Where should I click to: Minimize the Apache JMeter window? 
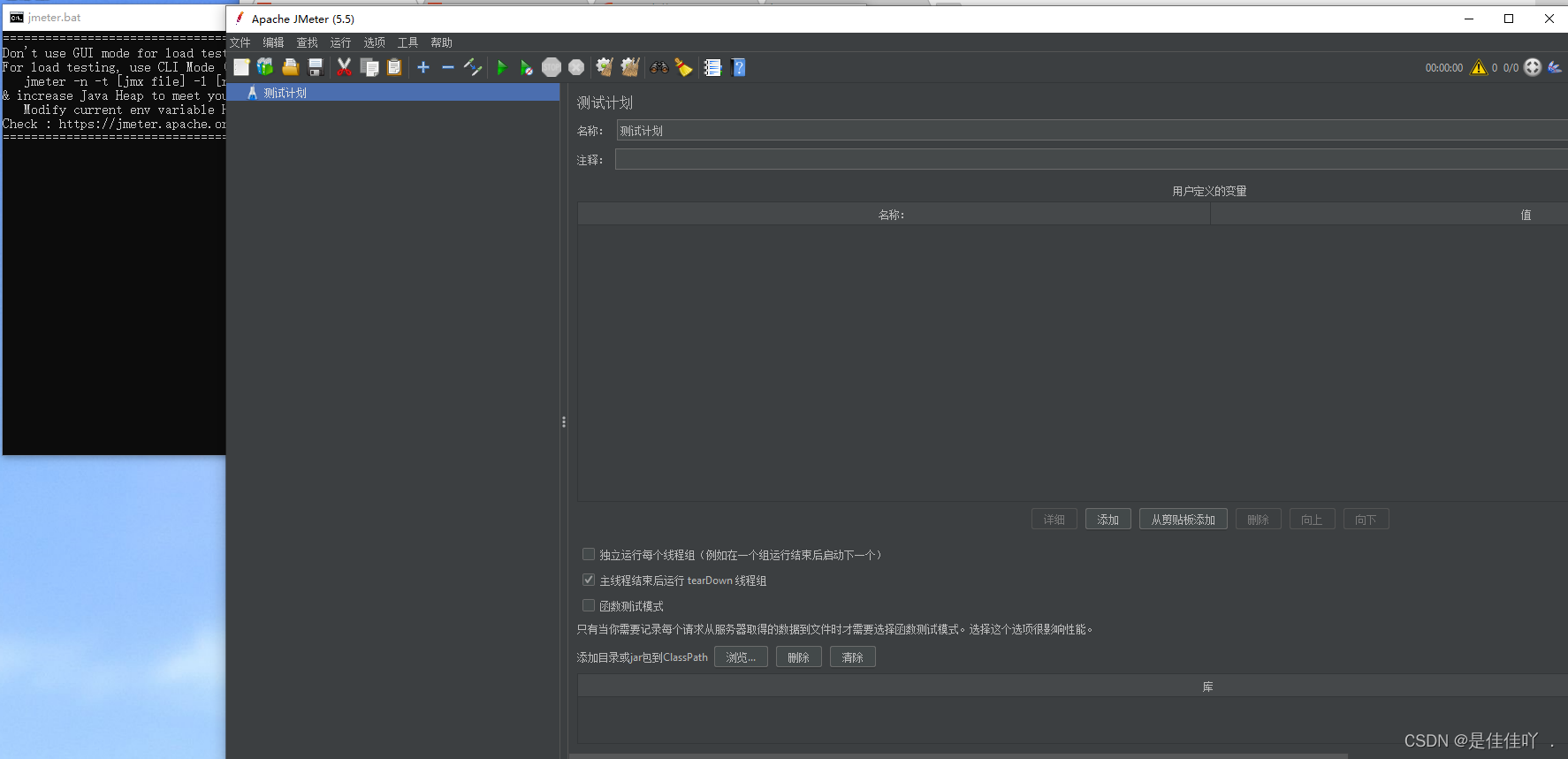[x=1469, y=19]
